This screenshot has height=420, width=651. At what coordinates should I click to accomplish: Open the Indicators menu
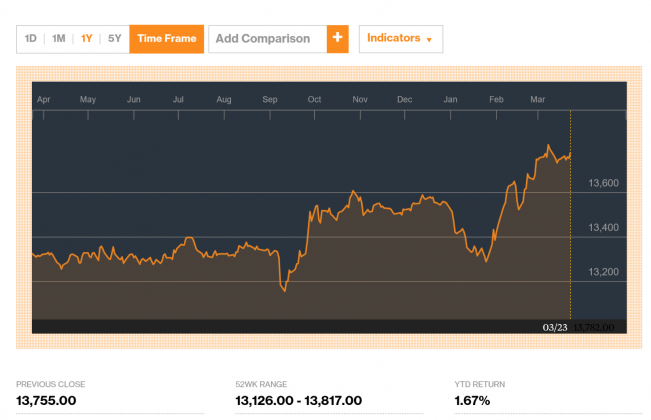coord(400,39)
